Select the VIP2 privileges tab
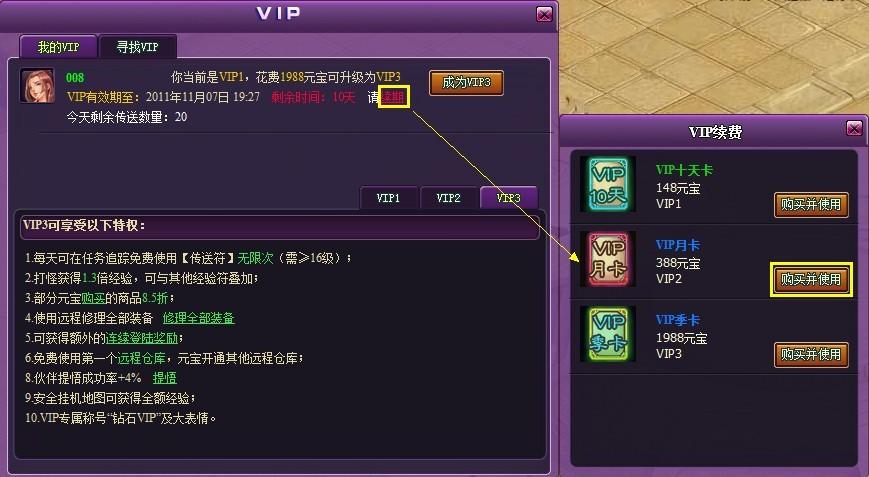The height and width of the screenshot is (477, 869). pyautogui.click(x=448, y=198)
